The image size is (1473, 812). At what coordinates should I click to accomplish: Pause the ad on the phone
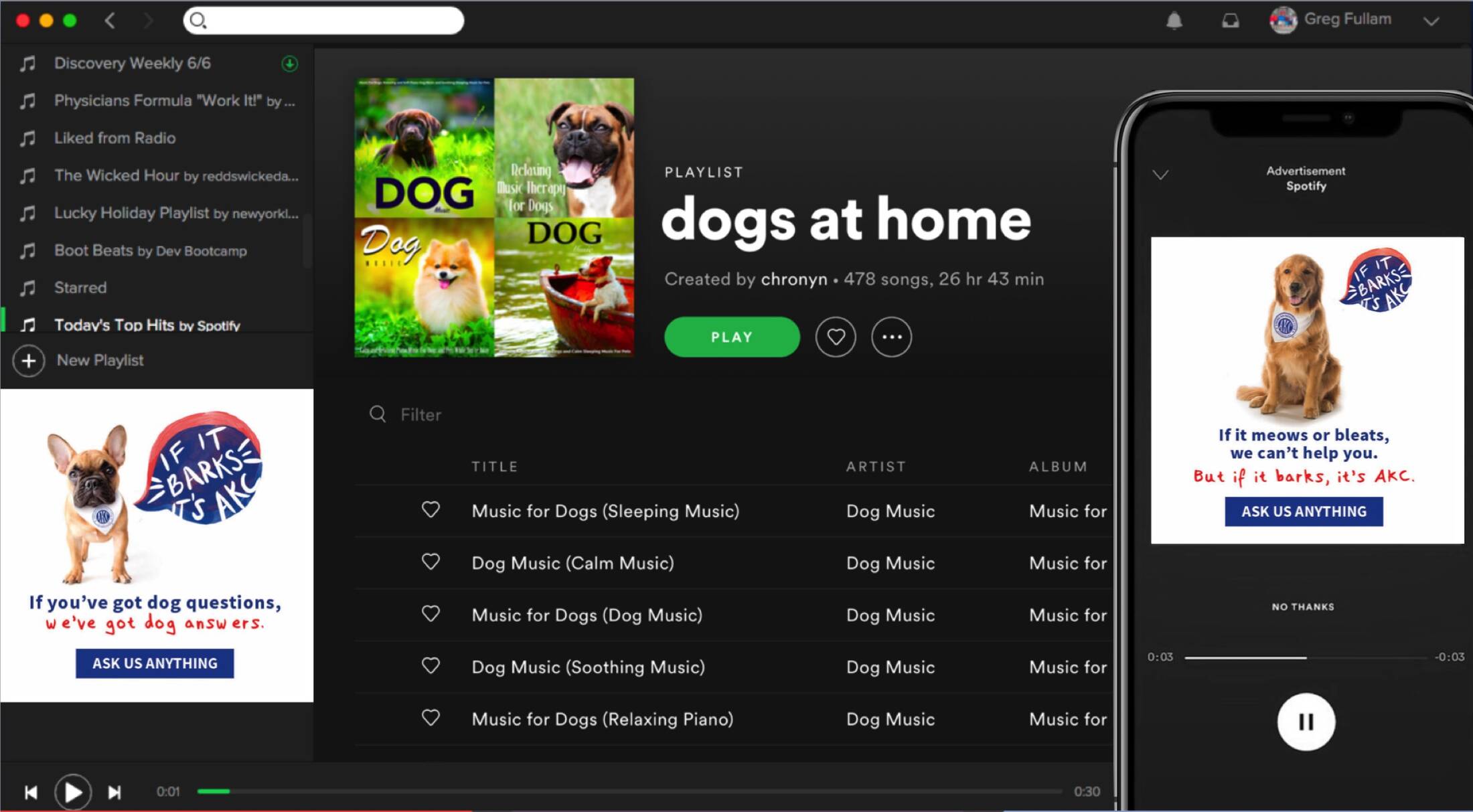coord(1305,722)
